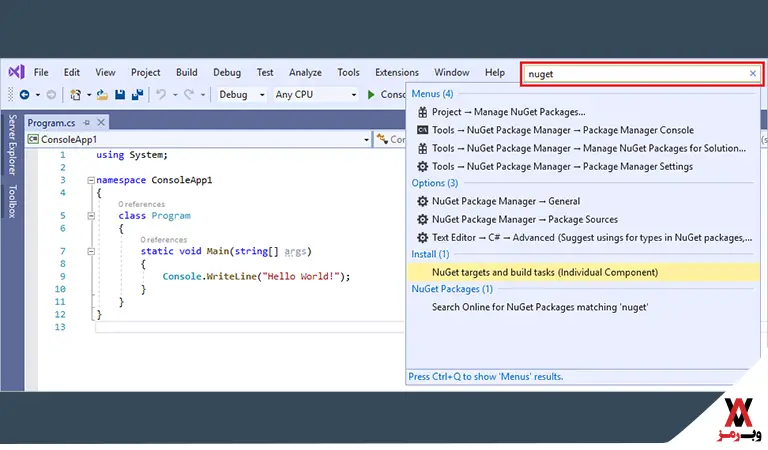
Task: Click the Visual Studio logo icon
Action: tap(16, 72)
